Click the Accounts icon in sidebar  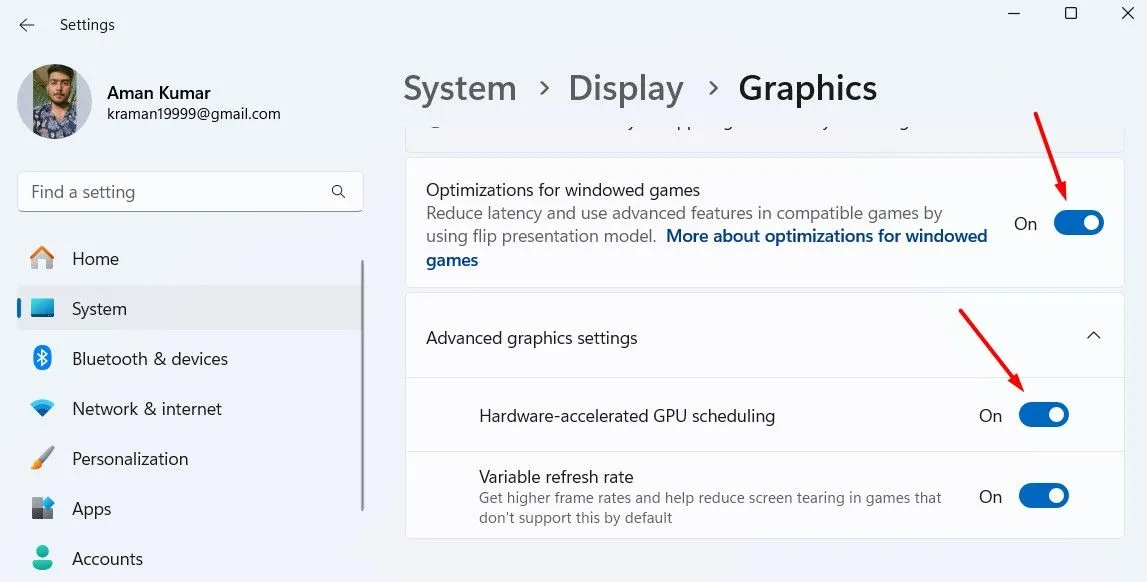tap(42, 558)
